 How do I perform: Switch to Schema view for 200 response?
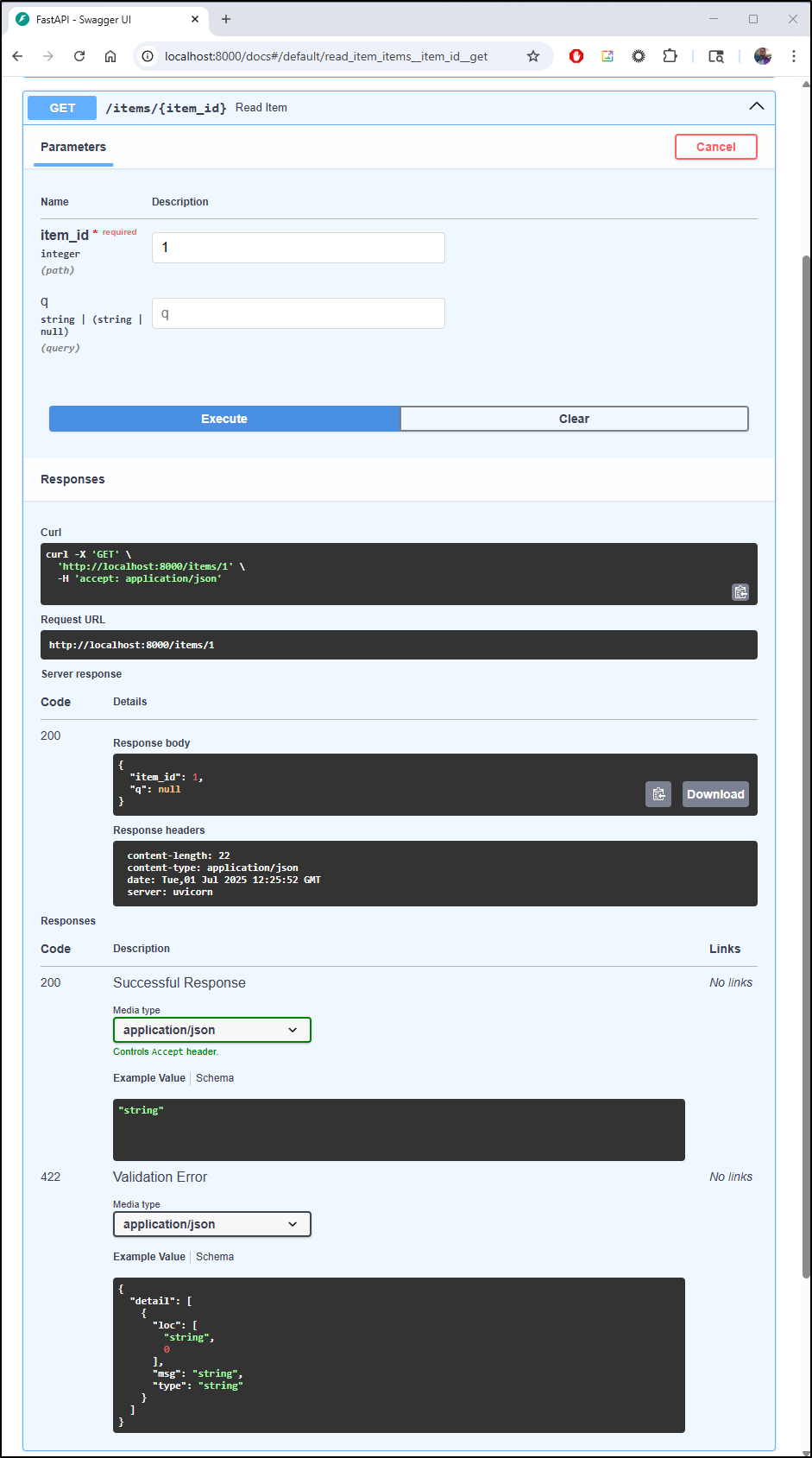click(215, 1078)
